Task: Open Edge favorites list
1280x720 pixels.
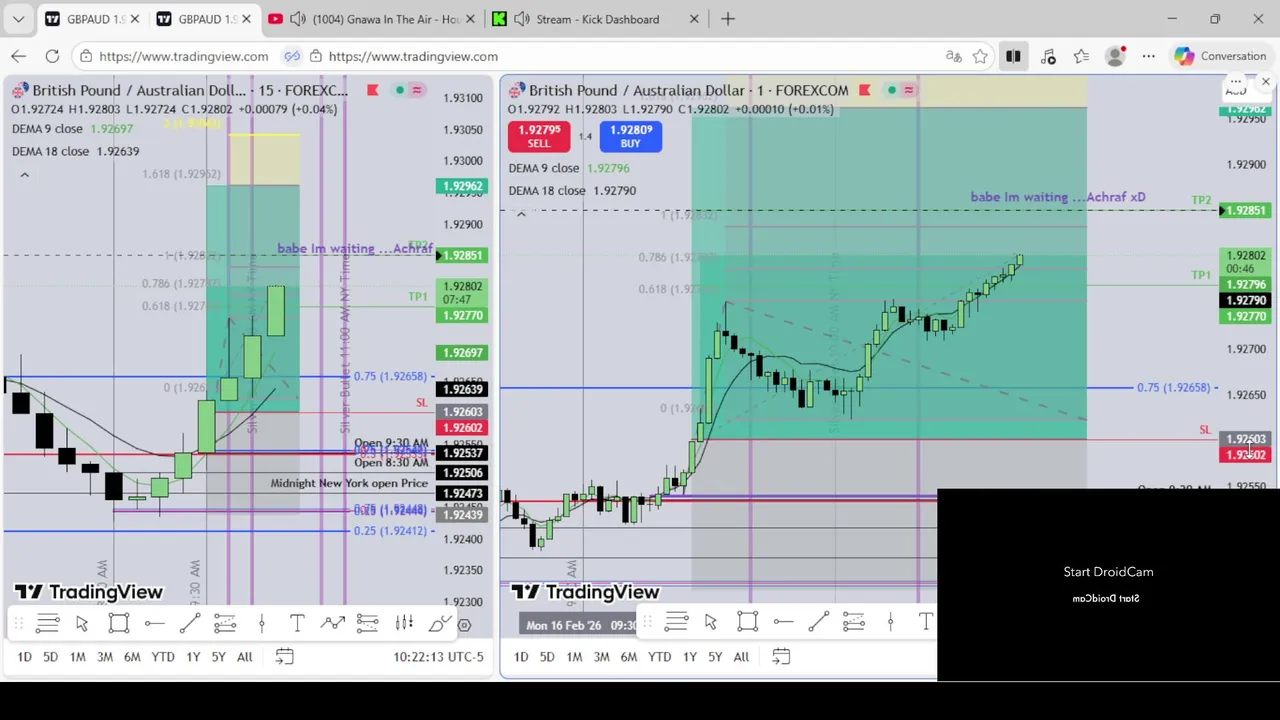Action: pyautogui.click(x=1081, y=56)
